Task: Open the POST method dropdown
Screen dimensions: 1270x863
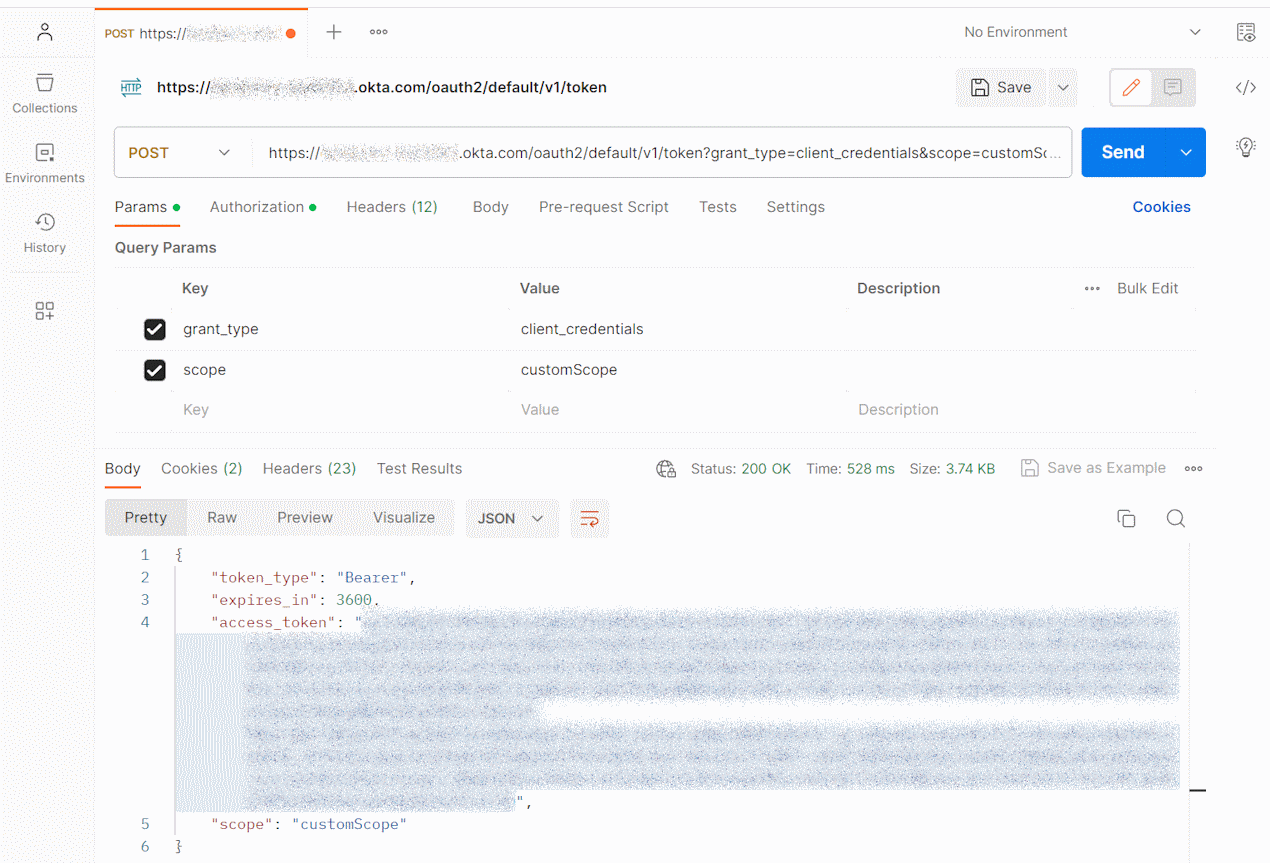Action: tap(180, 152)
